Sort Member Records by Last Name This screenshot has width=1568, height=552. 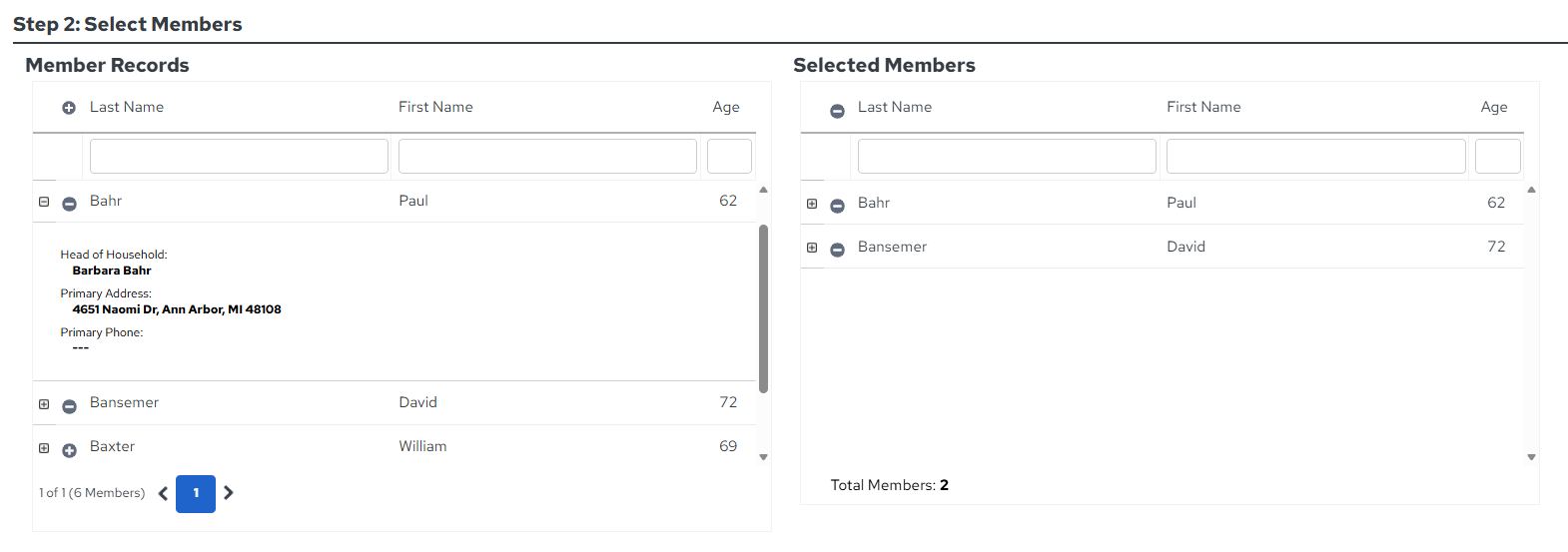tap(127, 107)
